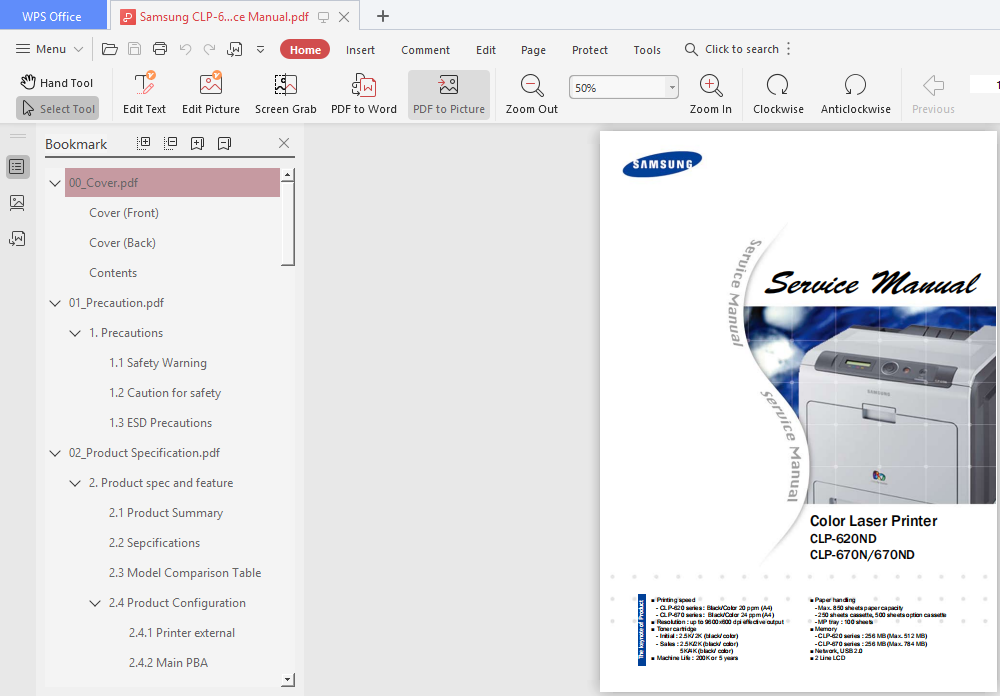Open the Protect tab

[x=590, y=50]
